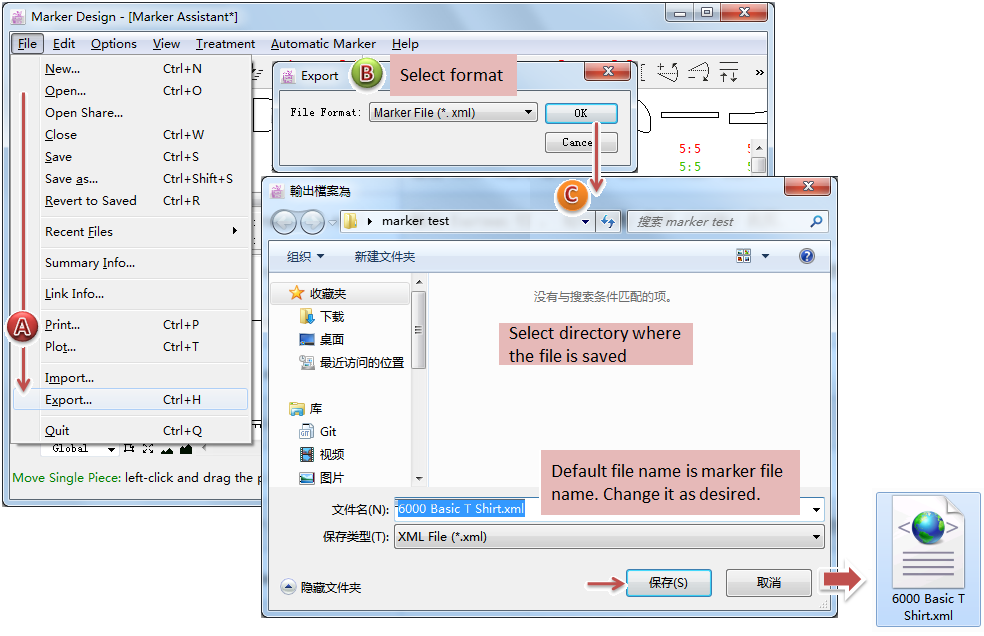Open the Recent Files submenu
This screenshot has width=984, height=636.
coord(79,232)
